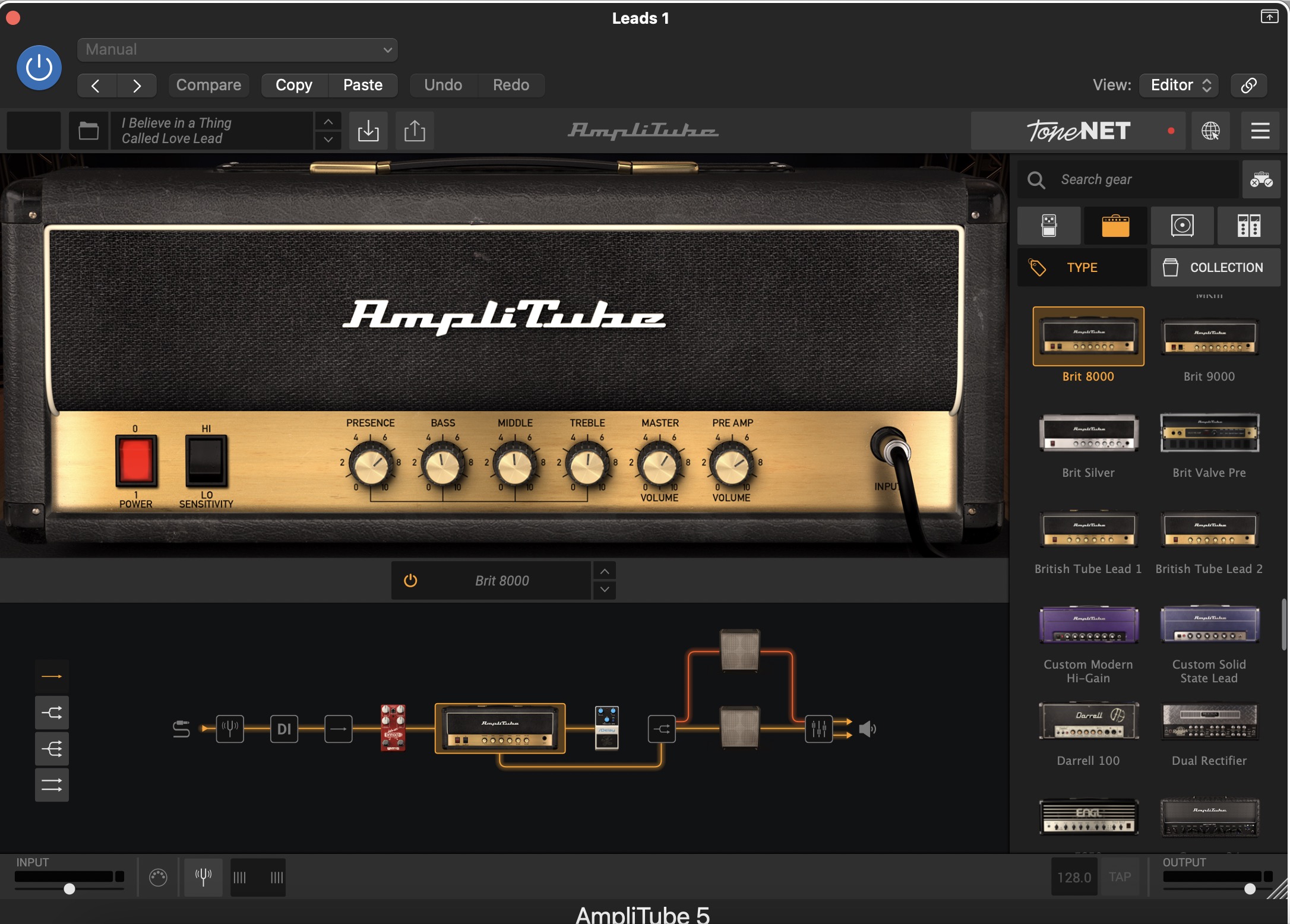This screenshot has height=924, width=1290.
Task: Click the save preset download icon
Action: [x=368, y=131]
